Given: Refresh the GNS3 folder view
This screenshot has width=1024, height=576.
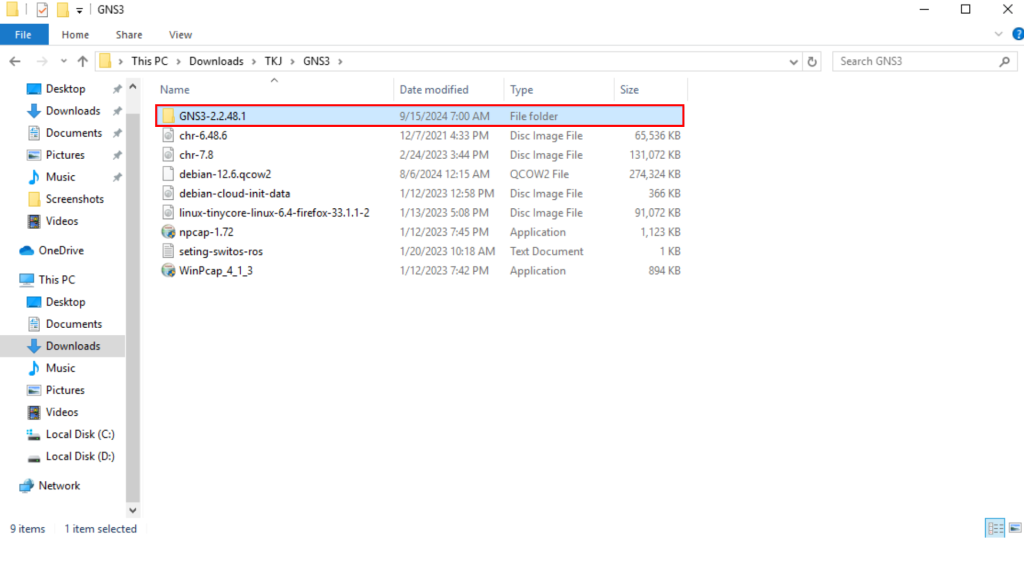Looking at the screenshot, I should pyautogui.click(x=812, y=61).
